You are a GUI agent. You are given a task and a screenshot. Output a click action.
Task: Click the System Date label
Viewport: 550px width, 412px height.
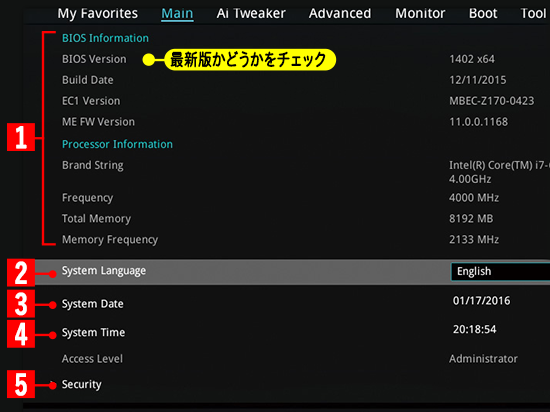[x=93, y=304]
